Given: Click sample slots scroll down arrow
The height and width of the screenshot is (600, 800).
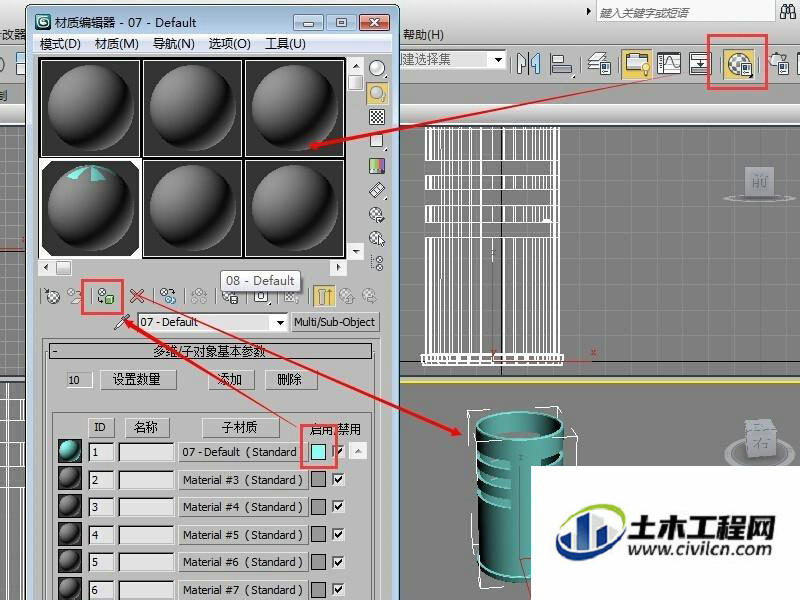Looking at the screenshot, I should point(356,251).
